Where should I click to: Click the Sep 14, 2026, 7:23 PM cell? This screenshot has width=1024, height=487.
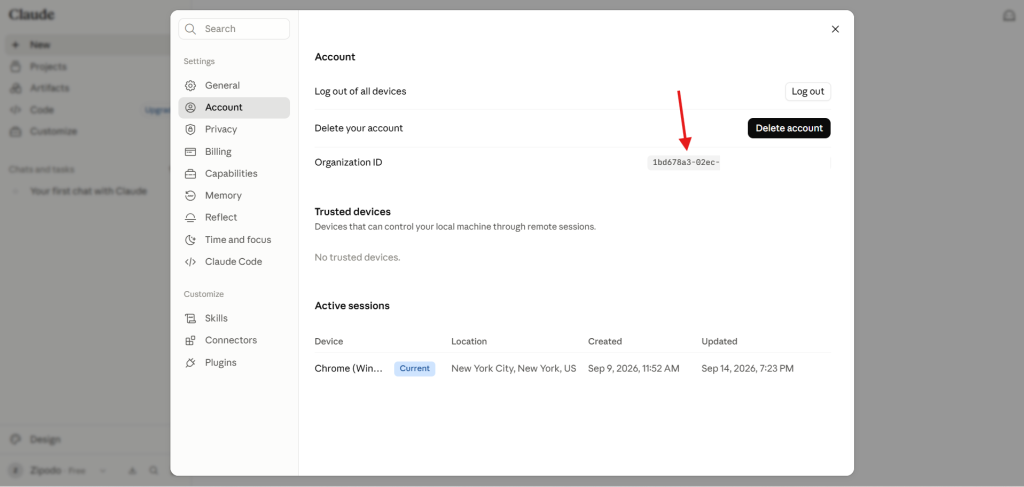747,369
